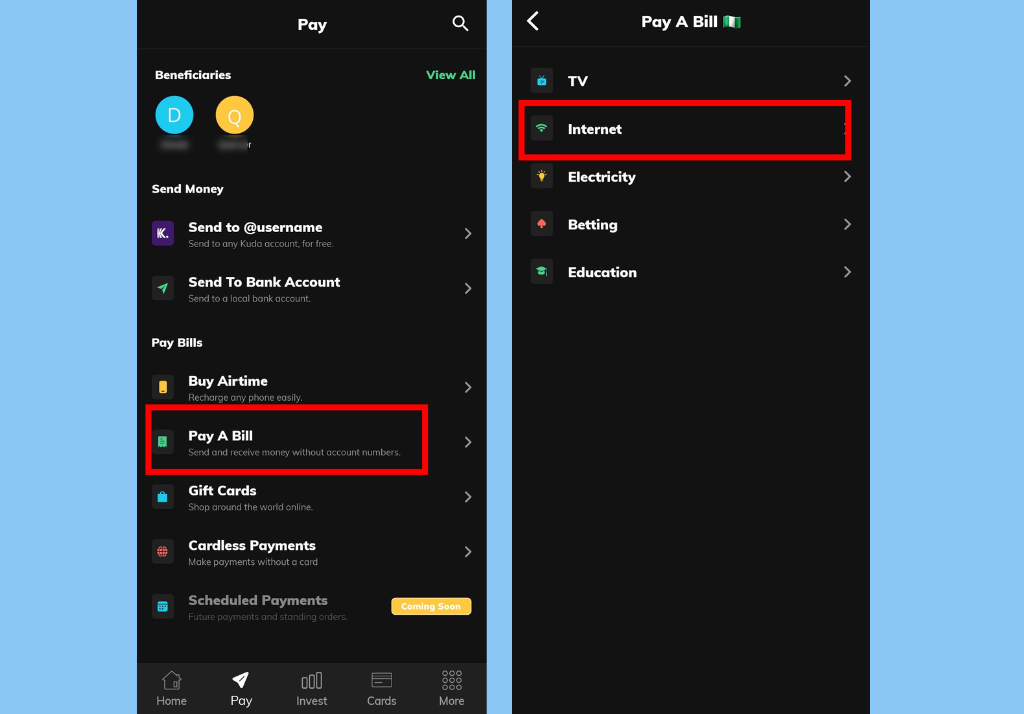The height and width of the screenshot is (714, 1024).
Task: Go back from Pay A Bill screen
Action: point(533,21)
